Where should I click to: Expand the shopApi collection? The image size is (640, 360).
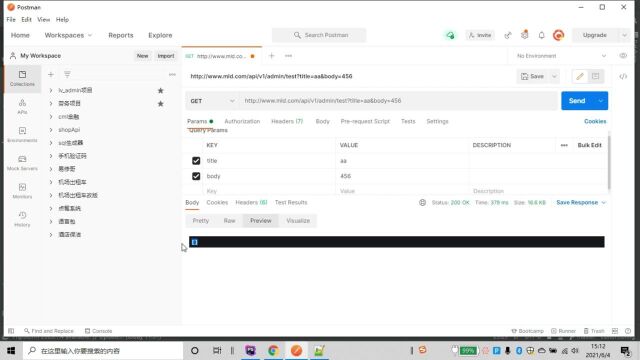click(69, 130)
